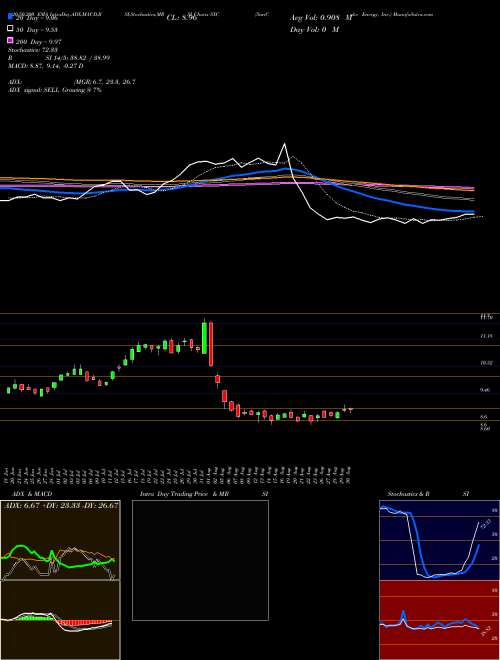Select the 'CL: 8.96' closing price text

(x=182, y=18)
